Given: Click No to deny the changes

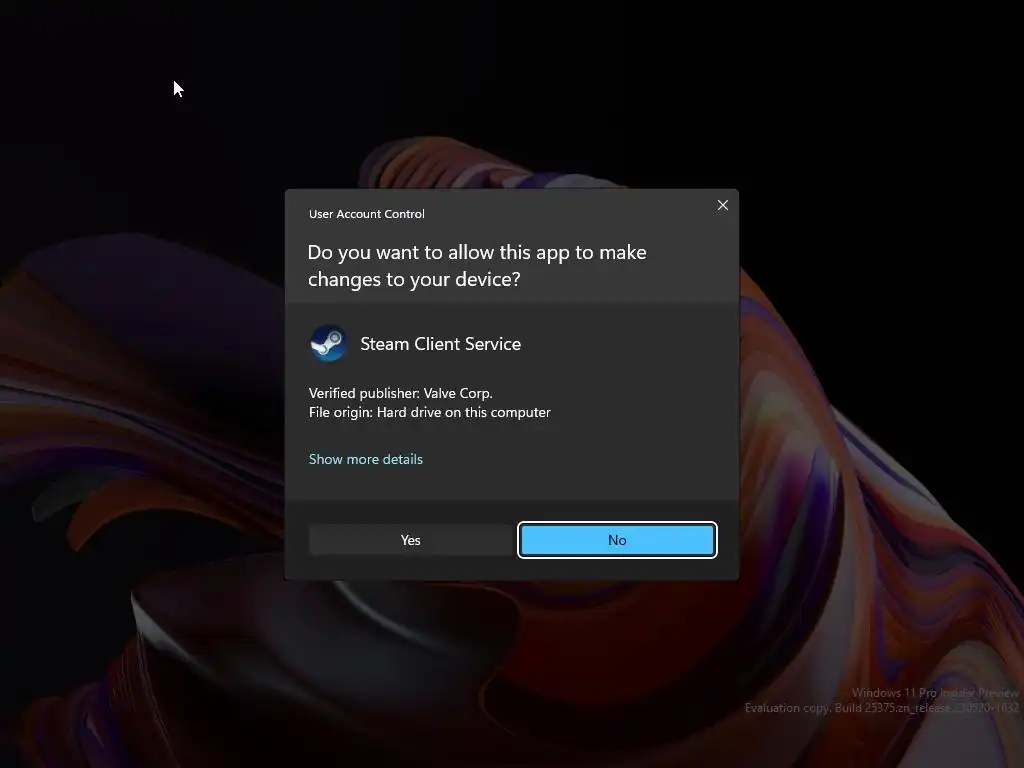Looking at the screenshot, I should click(x=617, y=540).
